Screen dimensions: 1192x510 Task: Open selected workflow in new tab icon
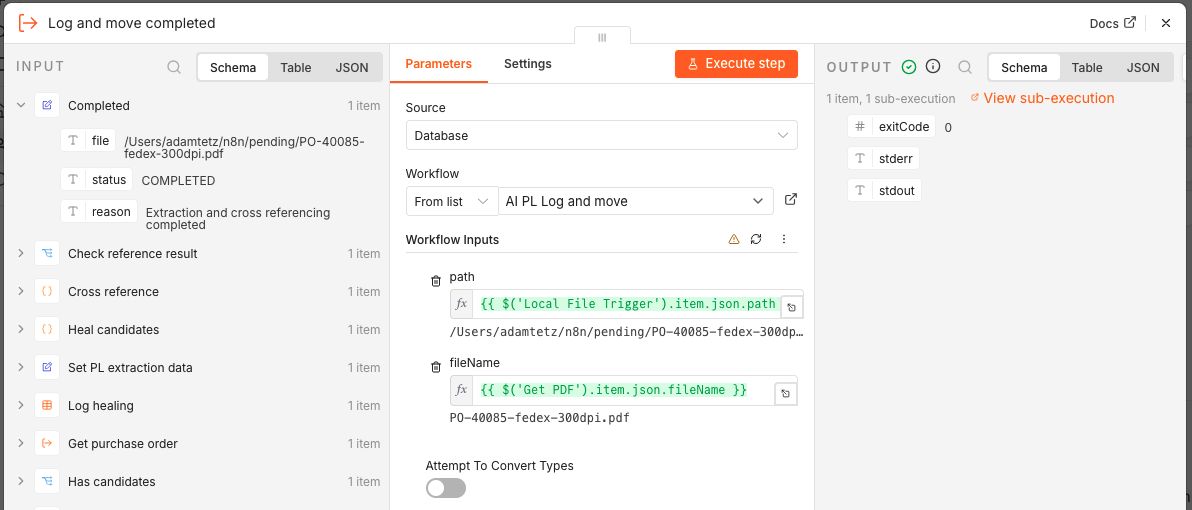pos(791,200)
